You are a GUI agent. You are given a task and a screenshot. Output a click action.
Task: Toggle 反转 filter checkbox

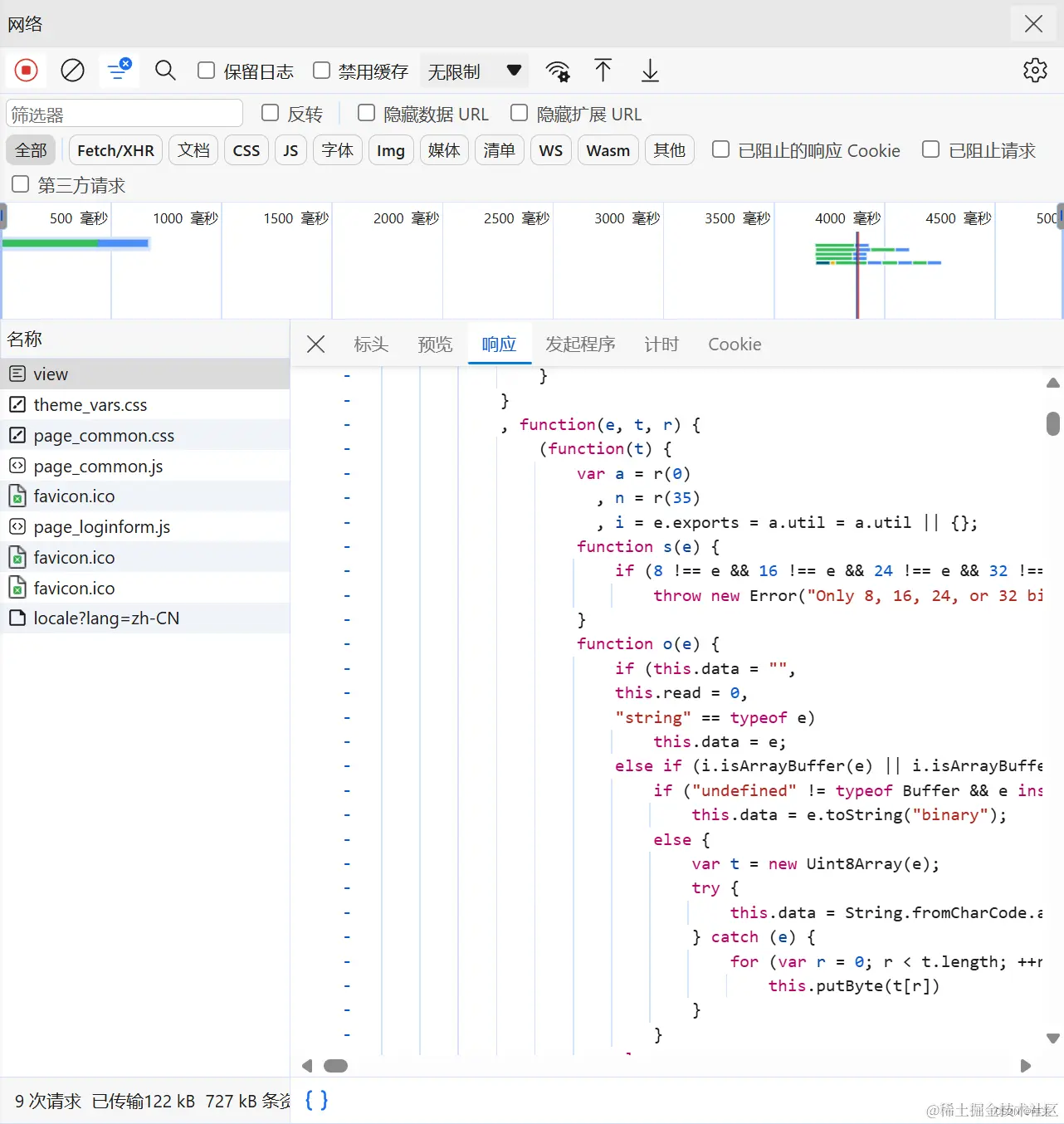point(270,113)
